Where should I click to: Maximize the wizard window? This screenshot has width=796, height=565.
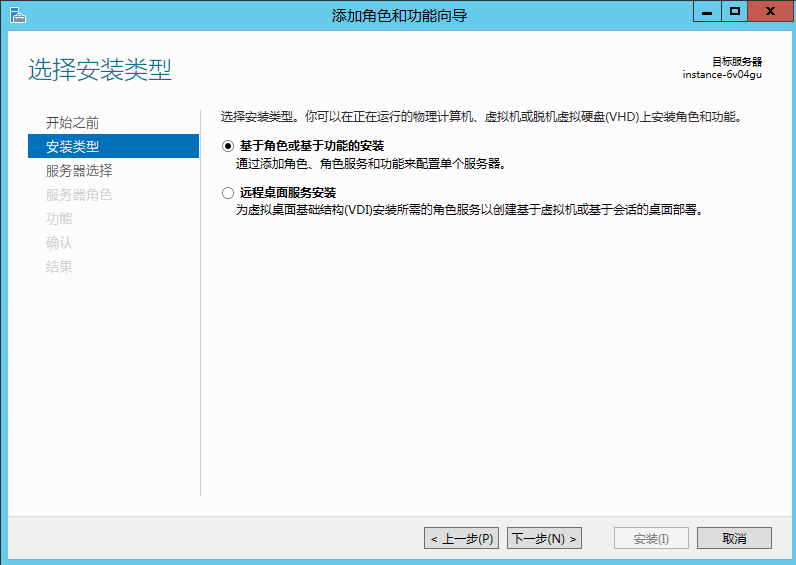[734, 12]
